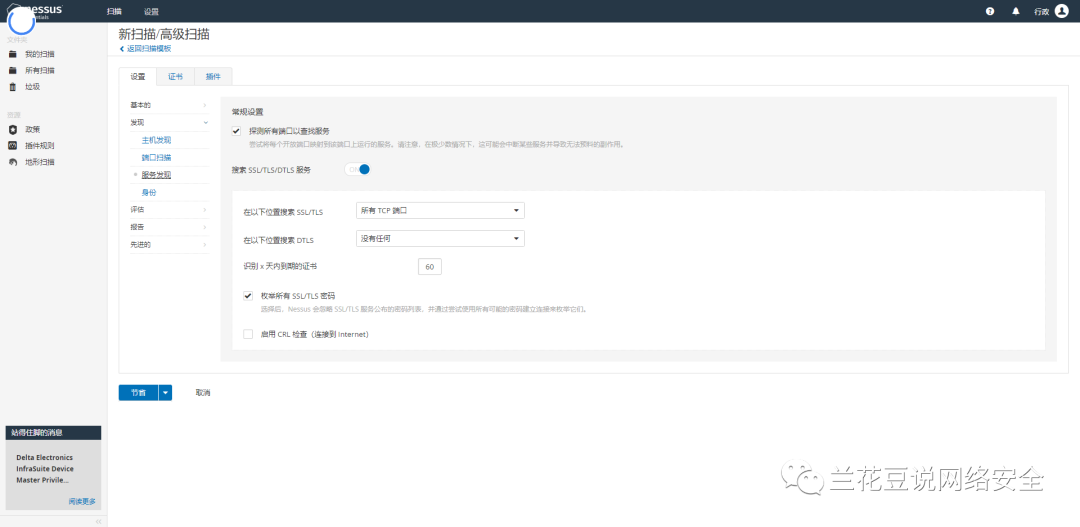The width and height of the screenshot is (1080, 527).
Task: Open the 所有 TCP 端口 dropdown
Action: click(440, 211)
